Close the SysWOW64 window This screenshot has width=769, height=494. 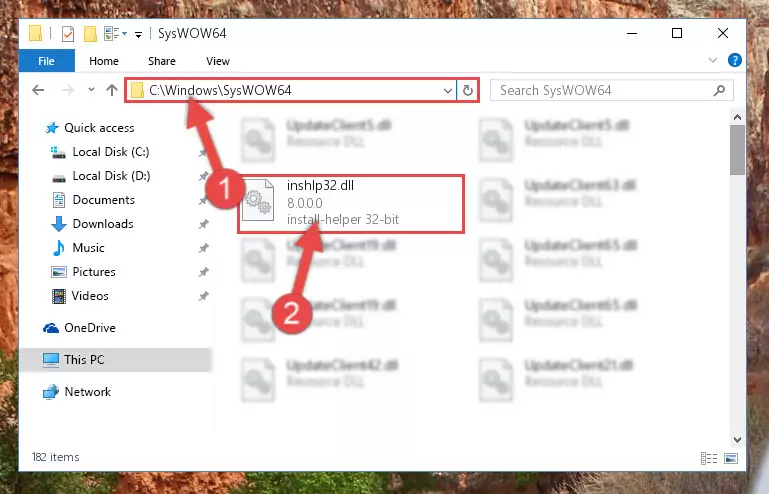[x=722, y=33]
